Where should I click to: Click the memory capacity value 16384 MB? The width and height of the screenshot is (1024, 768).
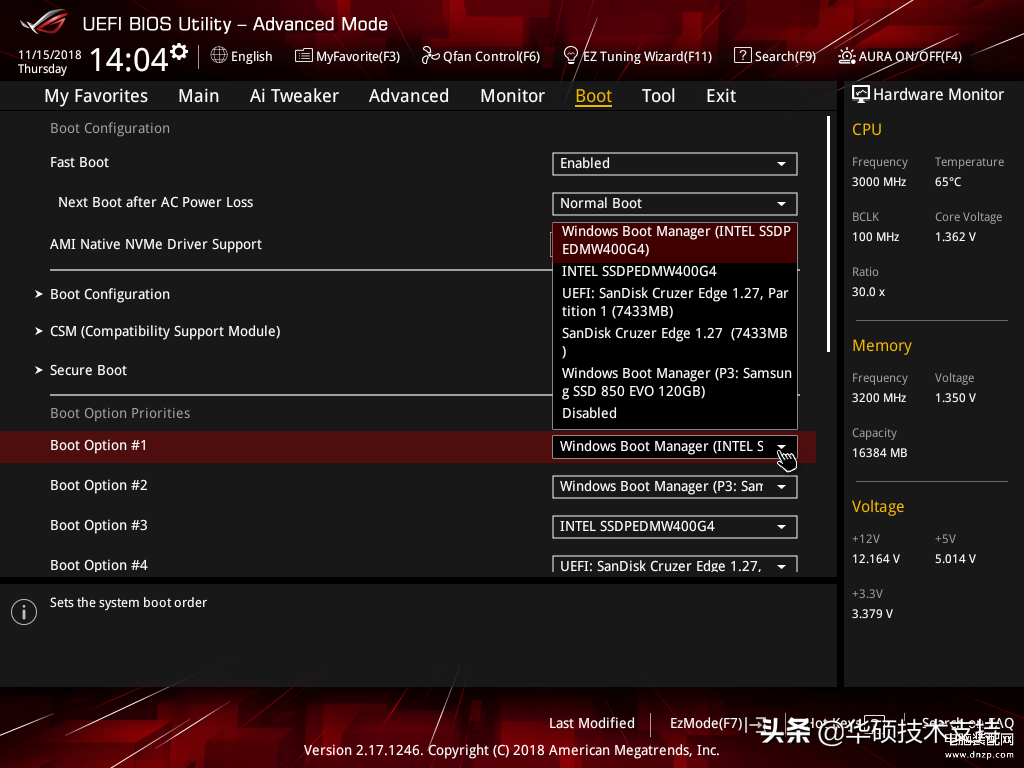pyautogui.click(x=880, y=453)
